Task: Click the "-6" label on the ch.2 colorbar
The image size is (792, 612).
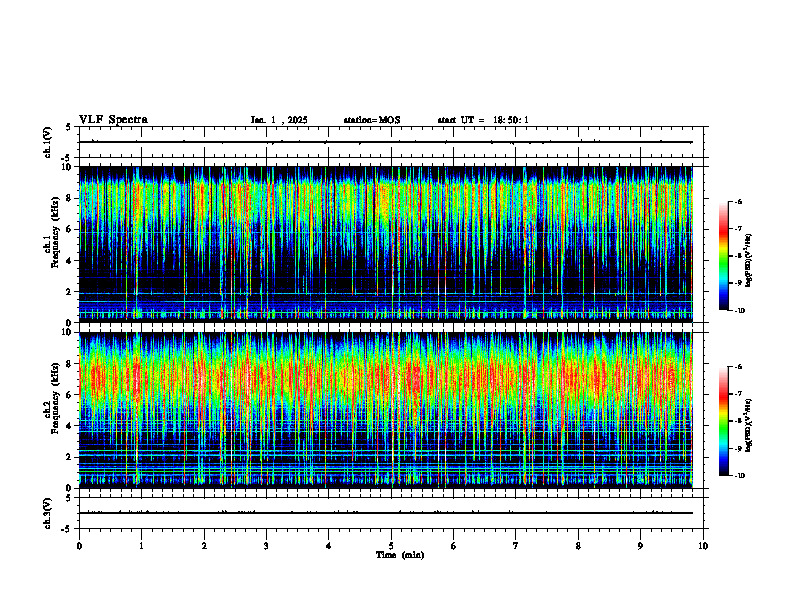Action: [738, 367]
